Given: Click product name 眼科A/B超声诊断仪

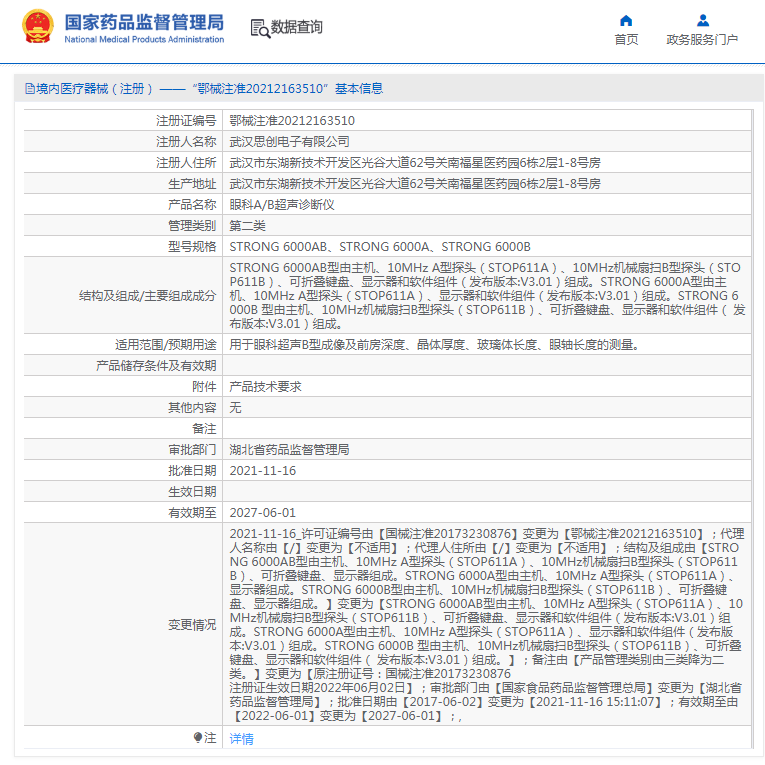Looking at the screenshot, I should pos(281,204).
